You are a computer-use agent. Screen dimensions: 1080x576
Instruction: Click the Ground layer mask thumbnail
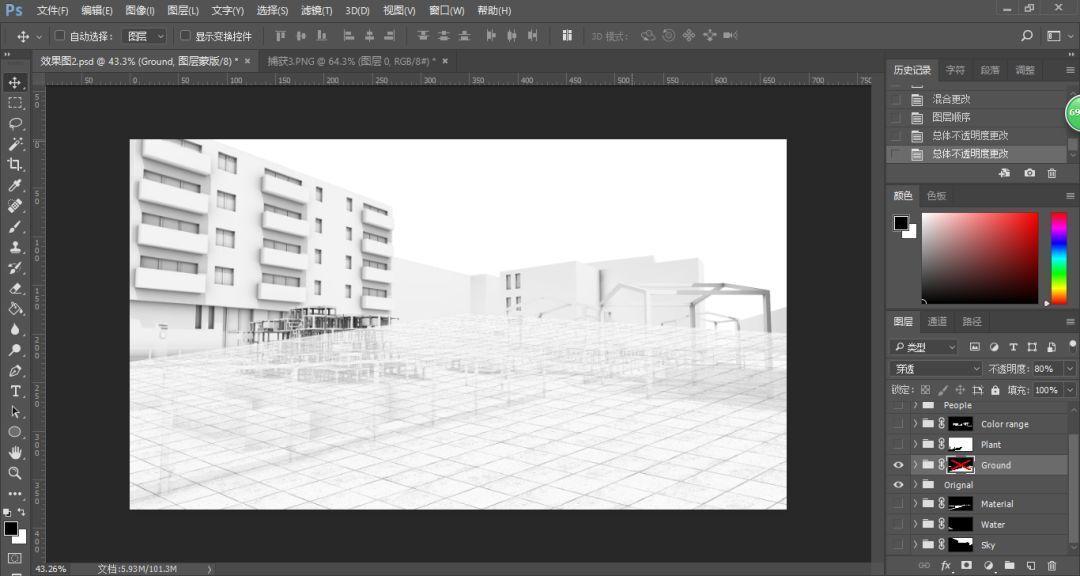coord(961,465)
